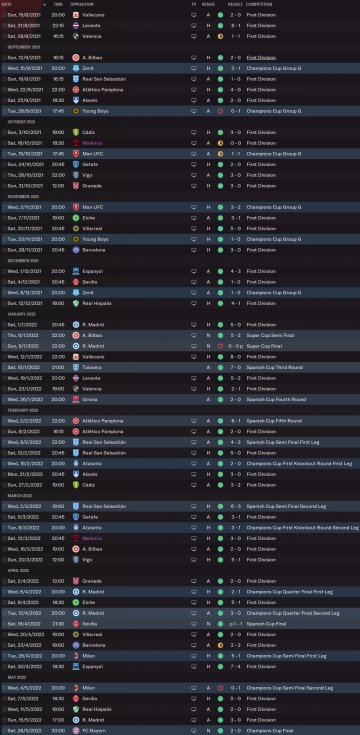
Task: Toggle the Date column sort arrow
Action: [45, 4]
